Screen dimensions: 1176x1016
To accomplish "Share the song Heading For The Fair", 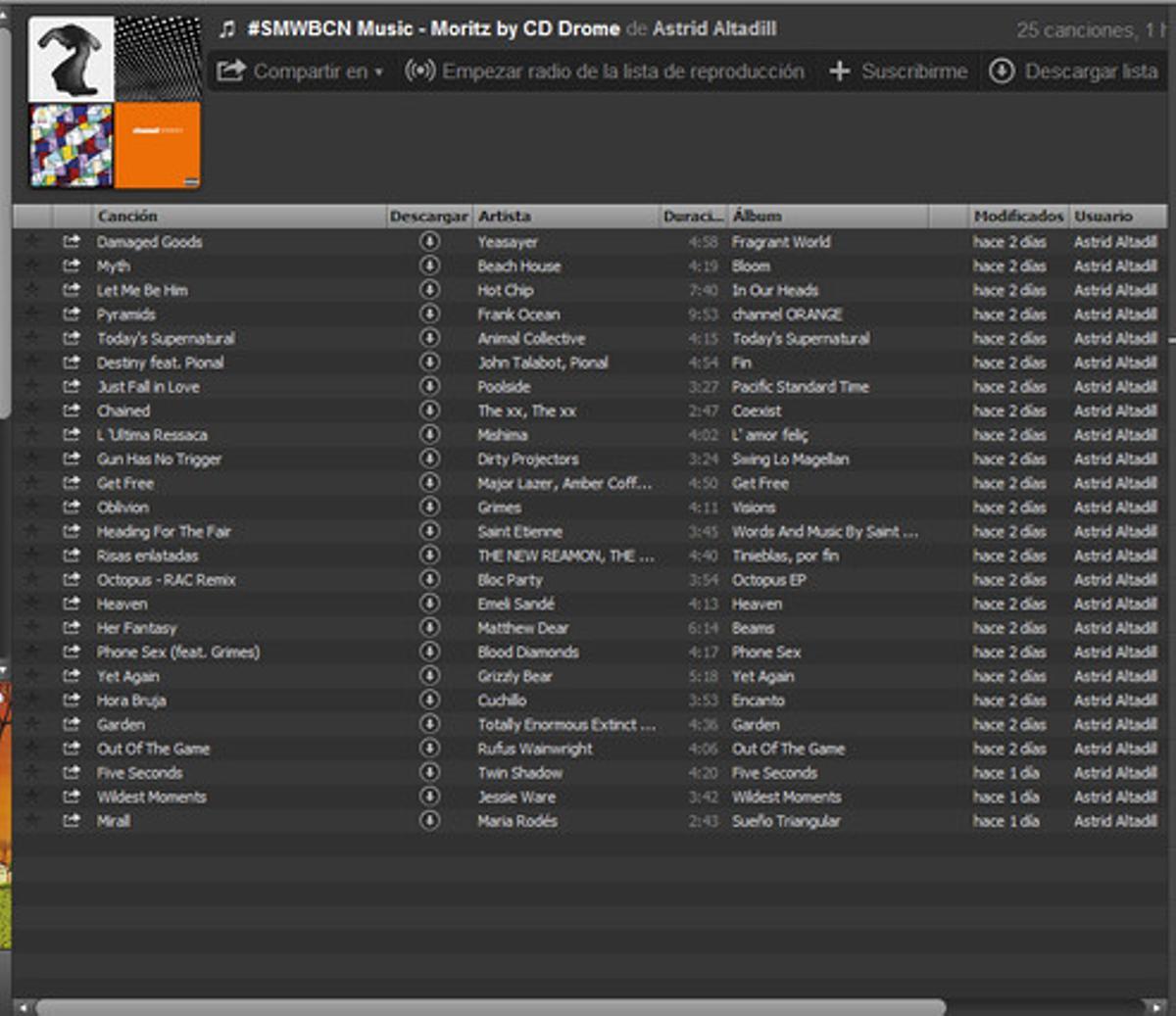I will 72,531.
